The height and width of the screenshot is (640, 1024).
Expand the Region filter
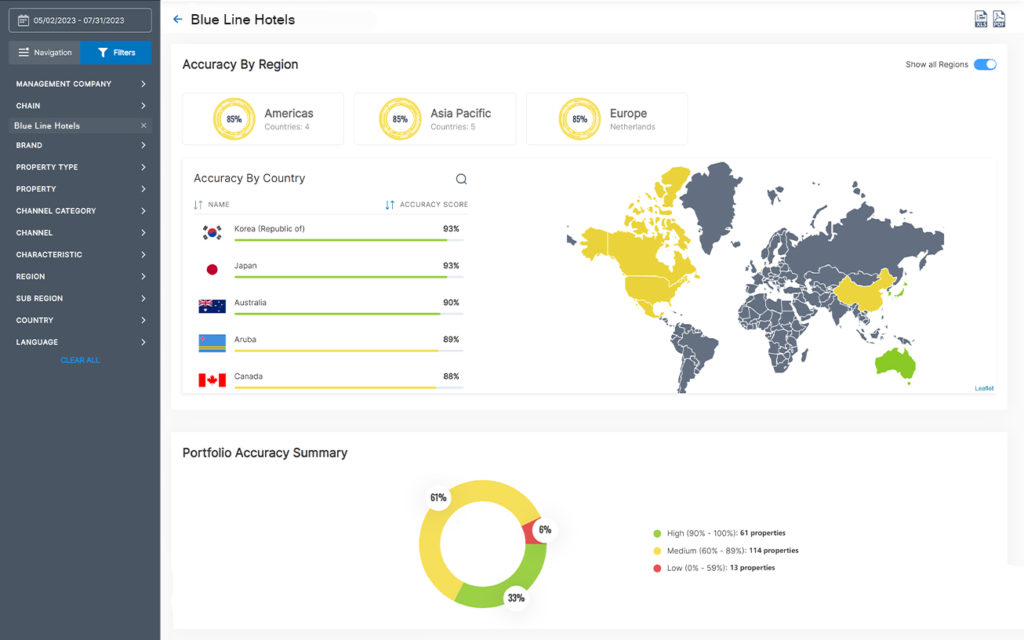point(80,276)
